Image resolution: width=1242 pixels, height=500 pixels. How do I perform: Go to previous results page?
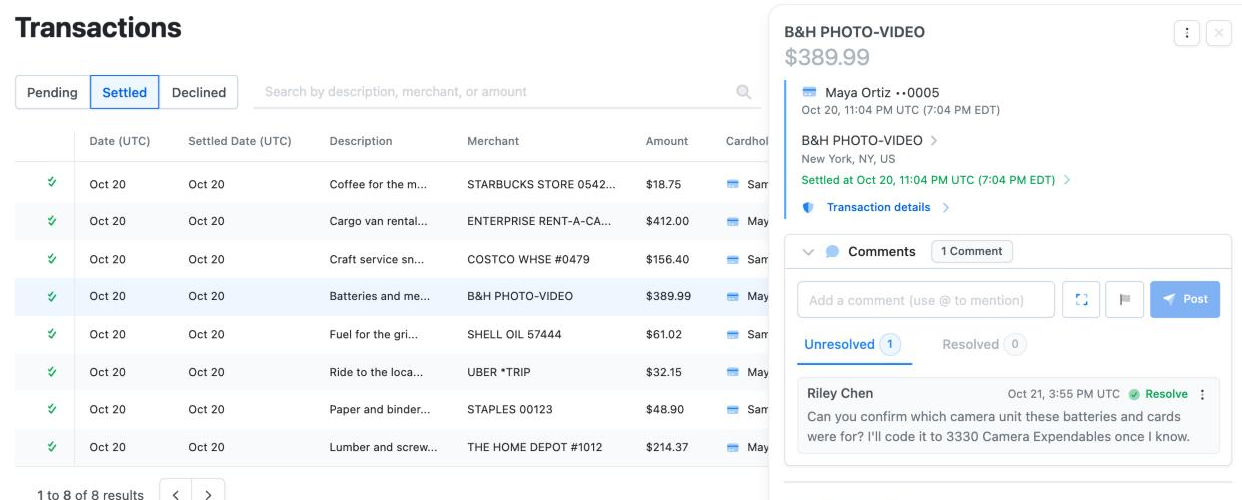(176, 494)
